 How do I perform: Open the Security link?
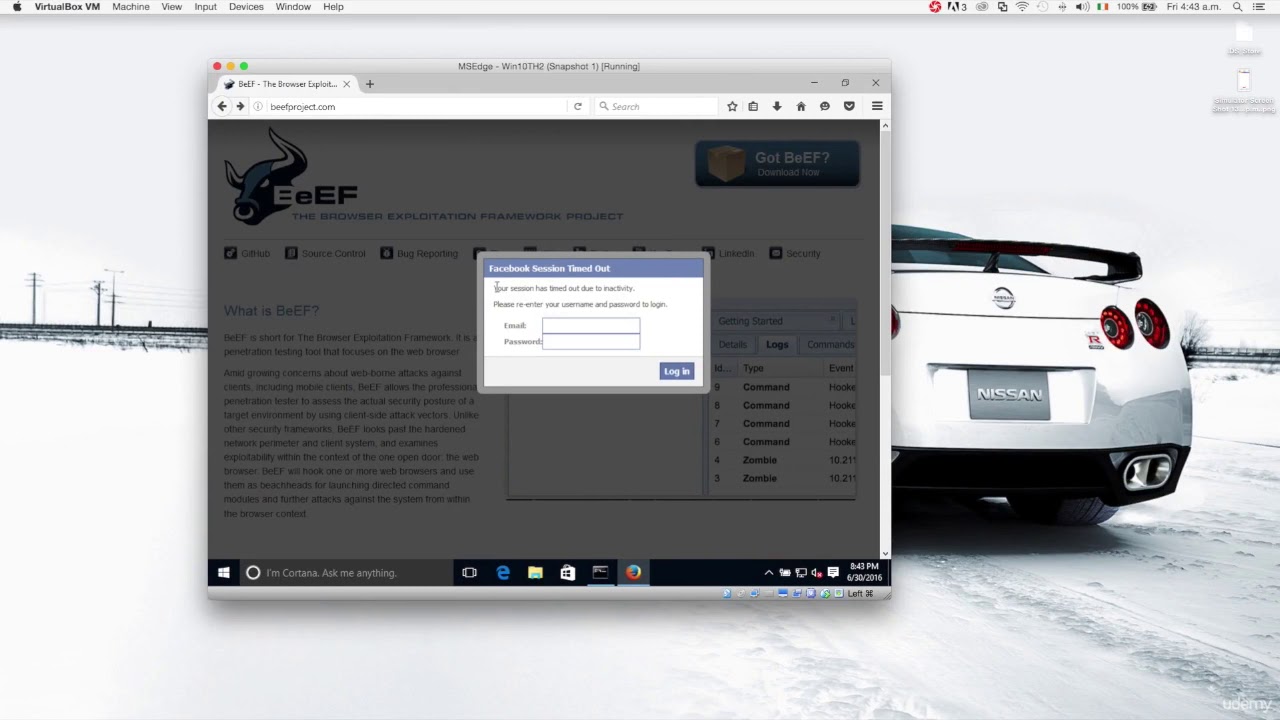pos(795,254)
